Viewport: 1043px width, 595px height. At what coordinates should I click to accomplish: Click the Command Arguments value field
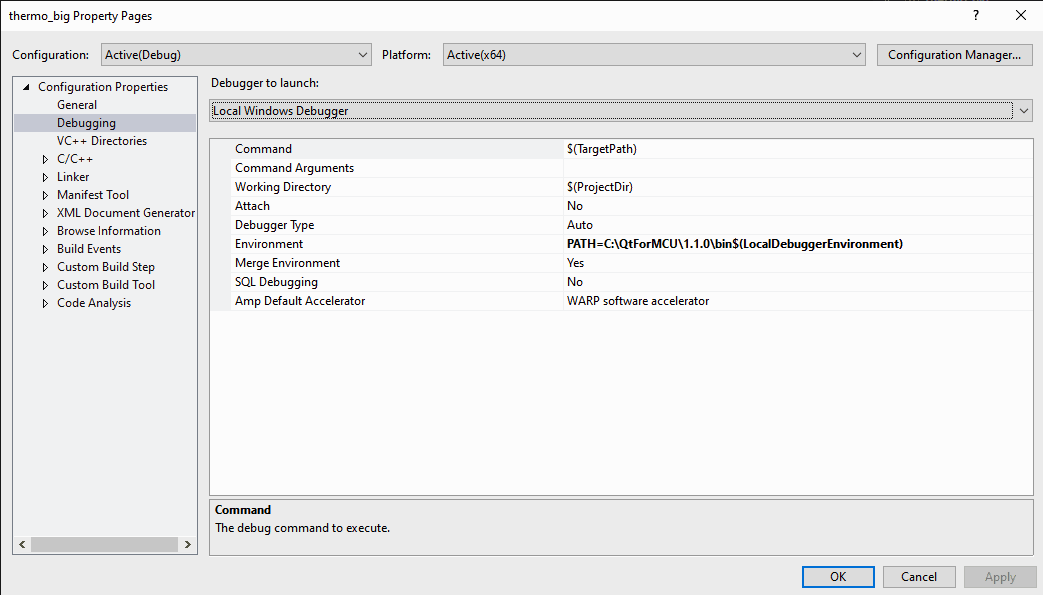[x=797, y=168]
